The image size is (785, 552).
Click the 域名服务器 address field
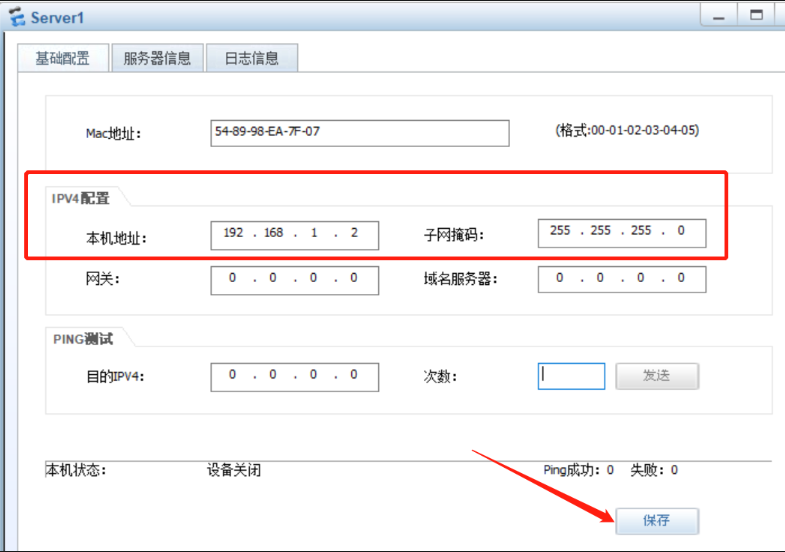[x=622, y=279]
